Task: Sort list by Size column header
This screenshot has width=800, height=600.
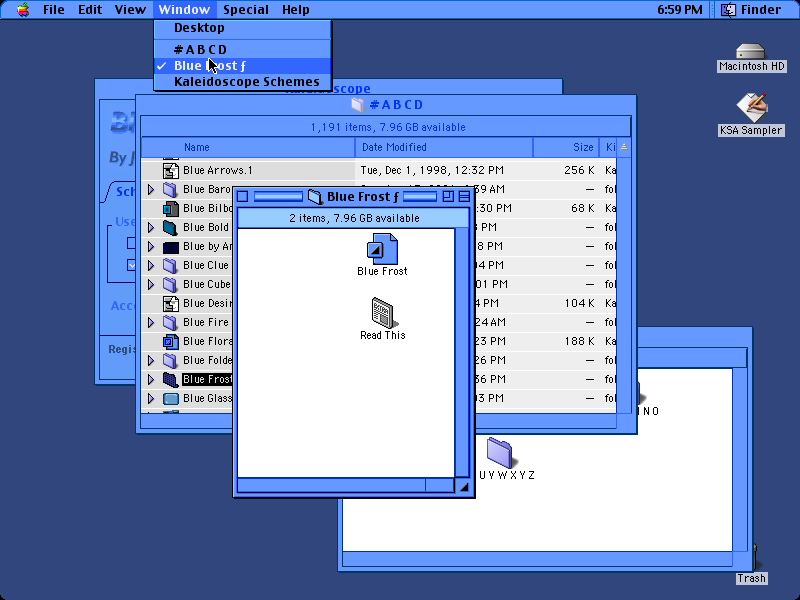Action: coord(566,147)
